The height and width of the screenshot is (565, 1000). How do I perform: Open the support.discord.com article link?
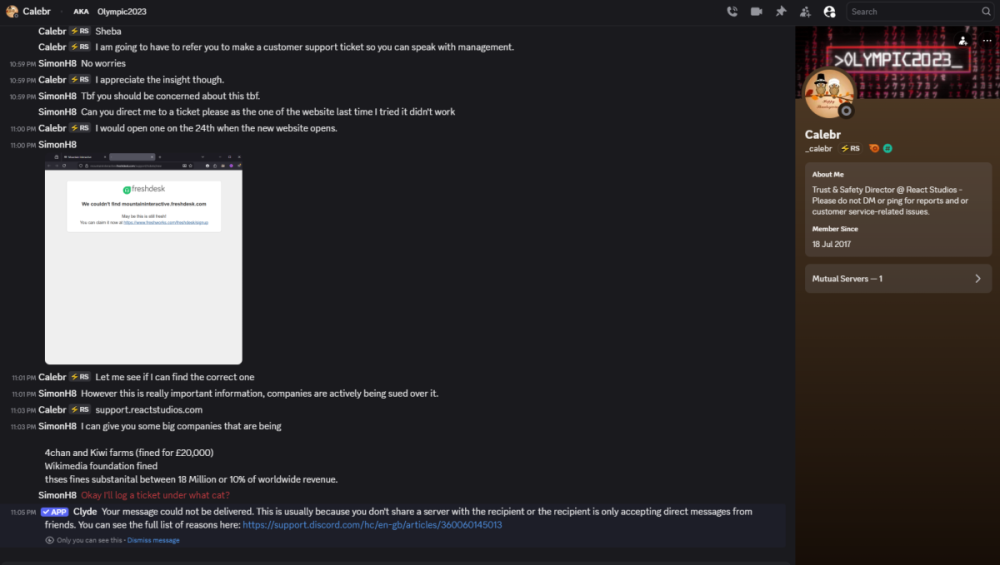[372, 525]
